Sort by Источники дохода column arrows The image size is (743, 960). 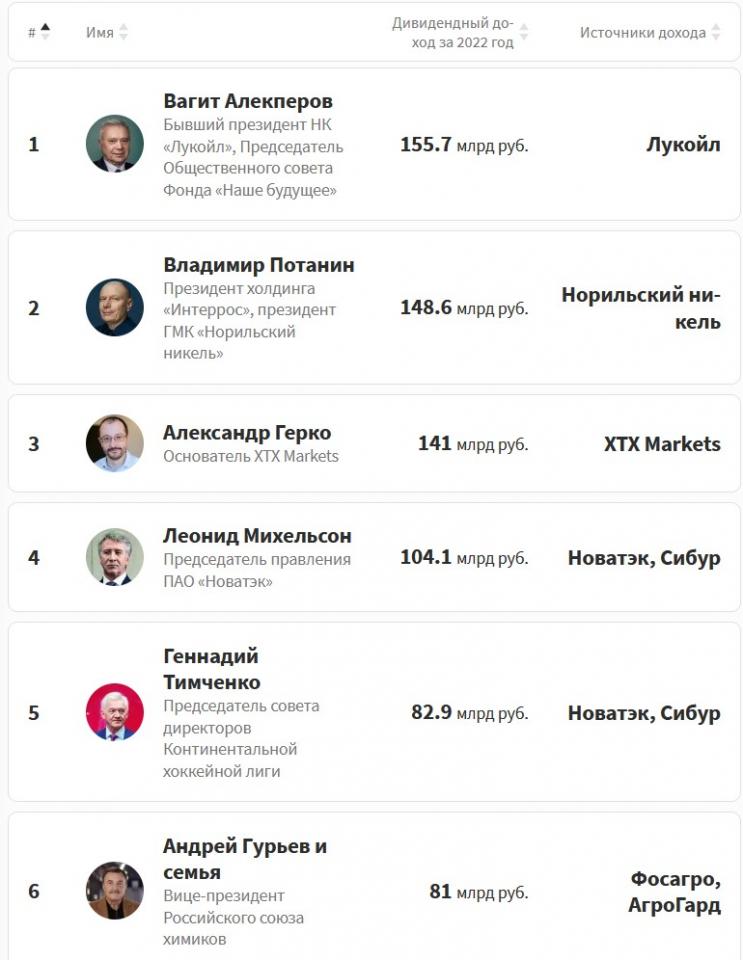point(715,33)
